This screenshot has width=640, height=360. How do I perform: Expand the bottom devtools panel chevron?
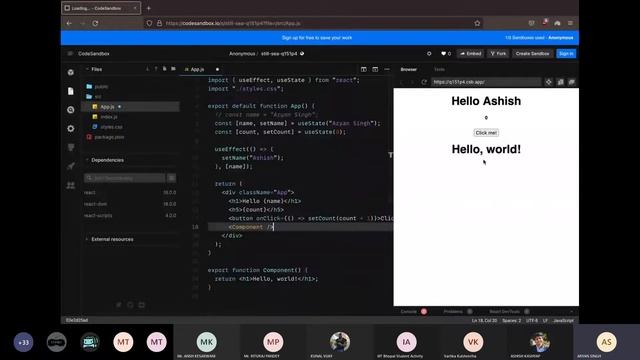(571, 311)
